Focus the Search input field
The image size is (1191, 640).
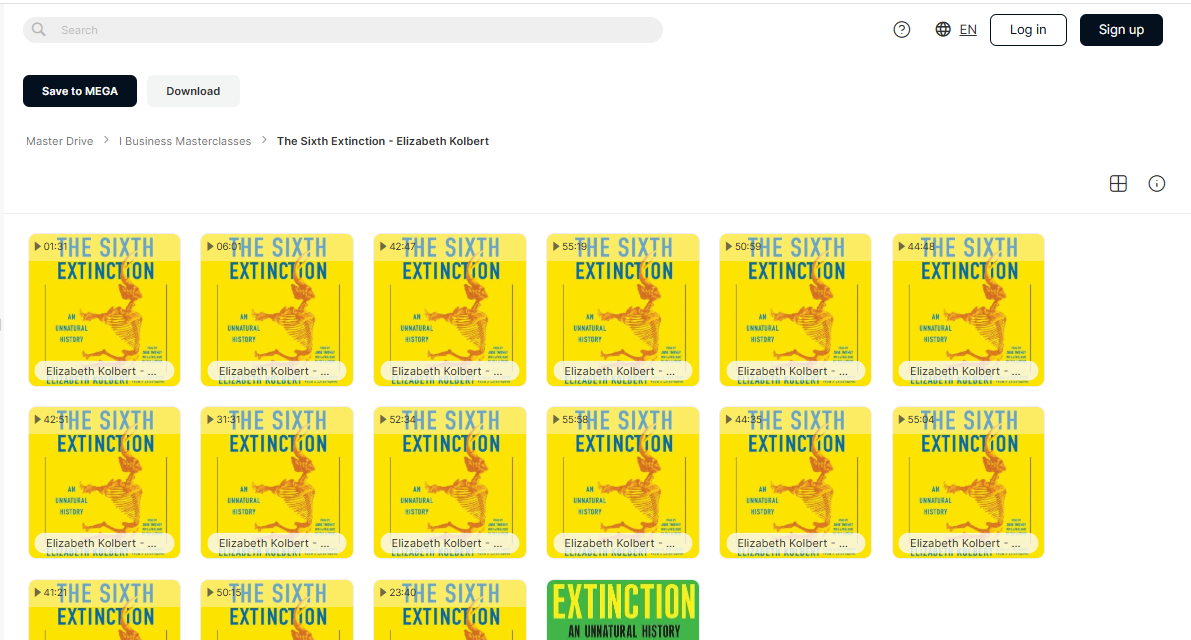tap(343, 30)
